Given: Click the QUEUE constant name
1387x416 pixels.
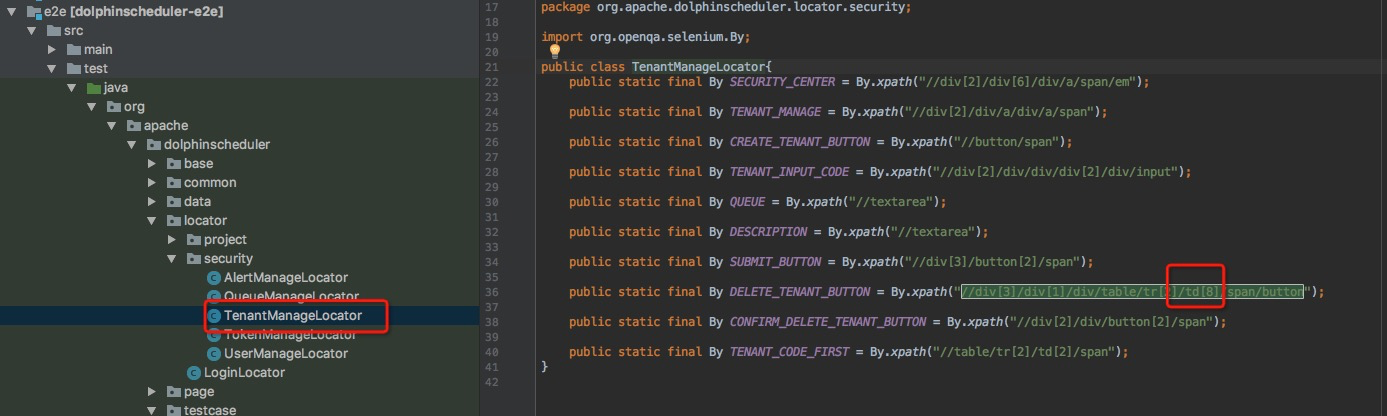Looking at the screenshot, I should tap(747, 202).
